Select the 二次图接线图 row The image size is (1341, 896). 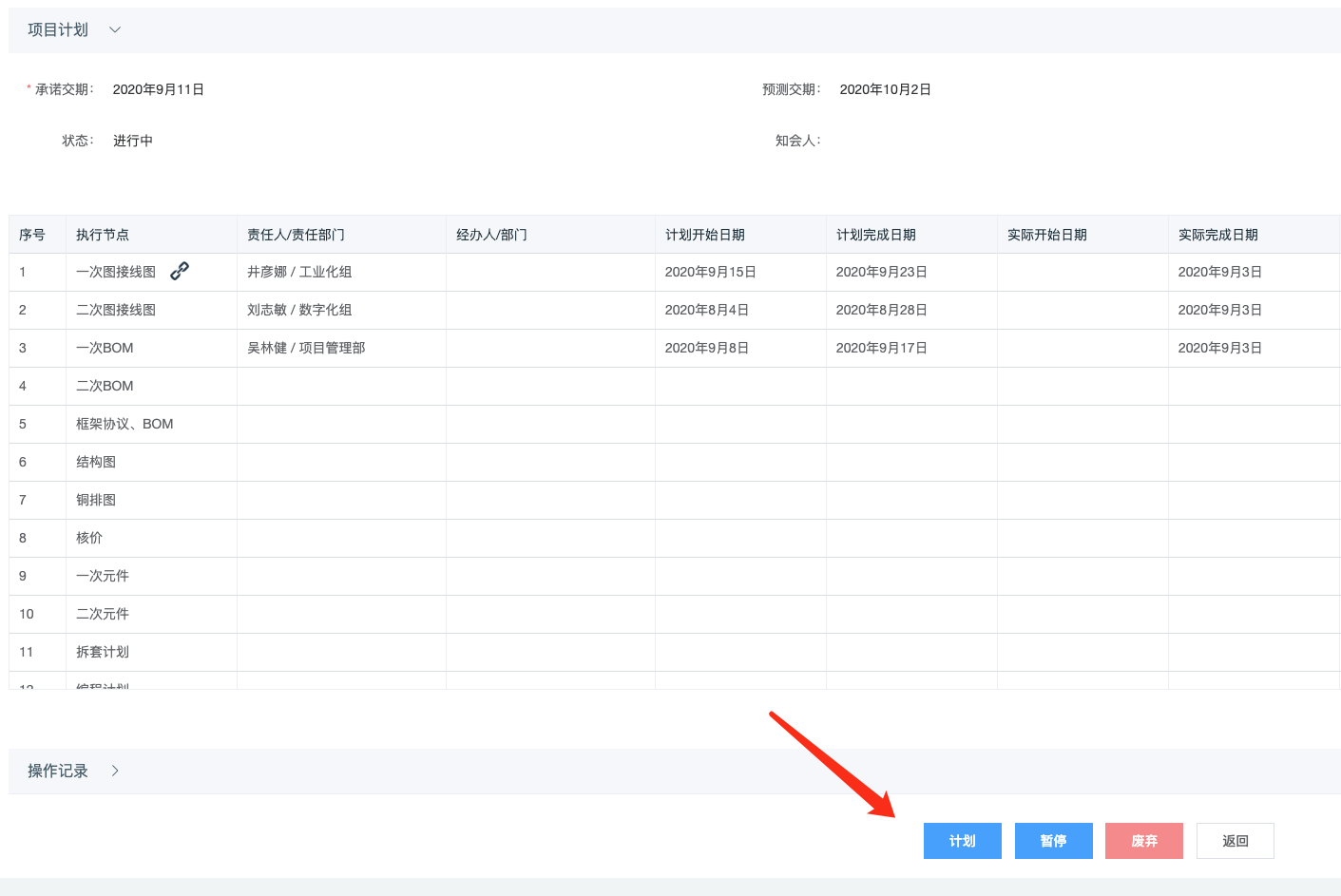(116, 310)
